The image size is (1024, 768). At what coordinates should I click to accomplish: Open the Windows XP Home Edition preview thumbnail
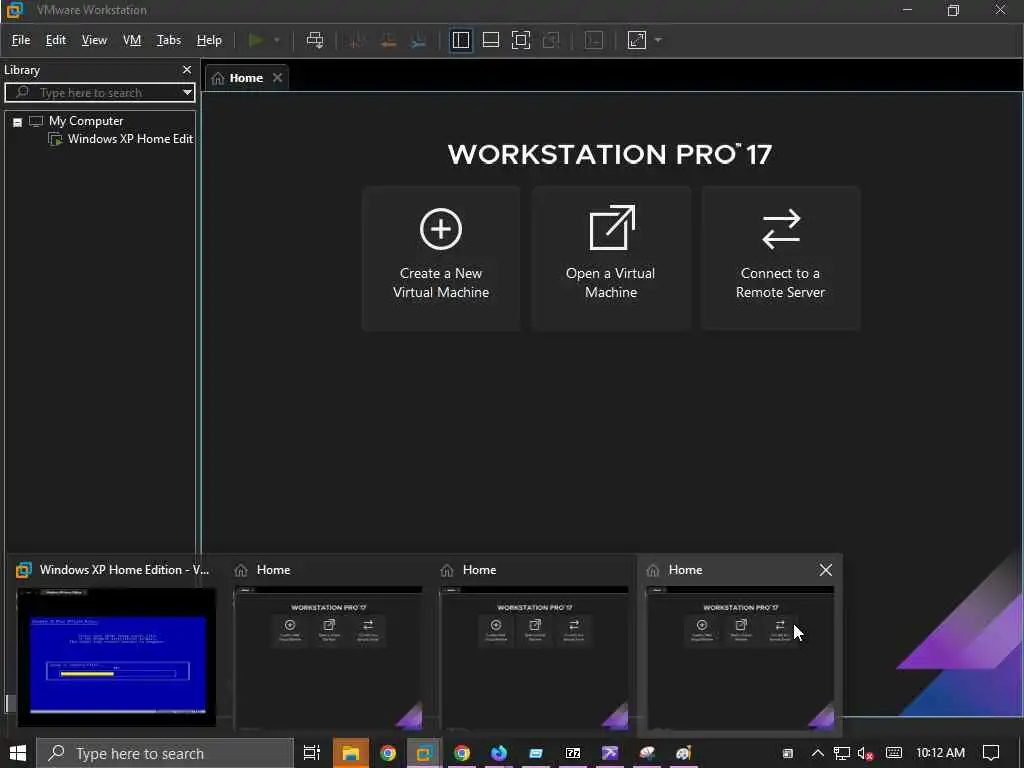coord(117,656)
